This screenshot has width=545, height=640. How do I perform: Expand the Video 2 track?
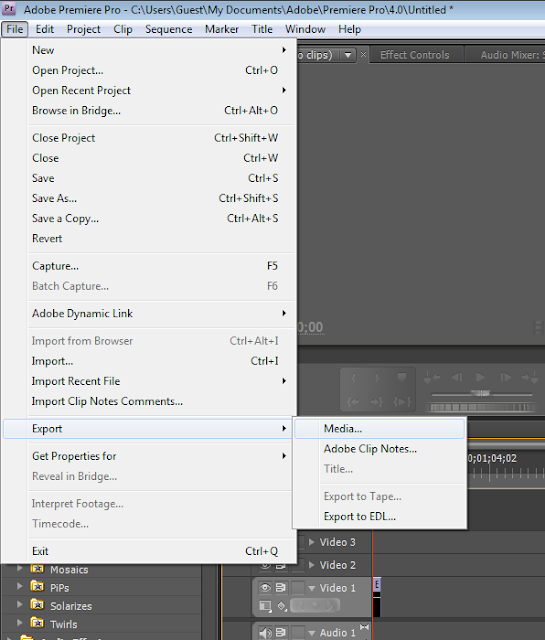pyautogui.click(x=311, y=565)
